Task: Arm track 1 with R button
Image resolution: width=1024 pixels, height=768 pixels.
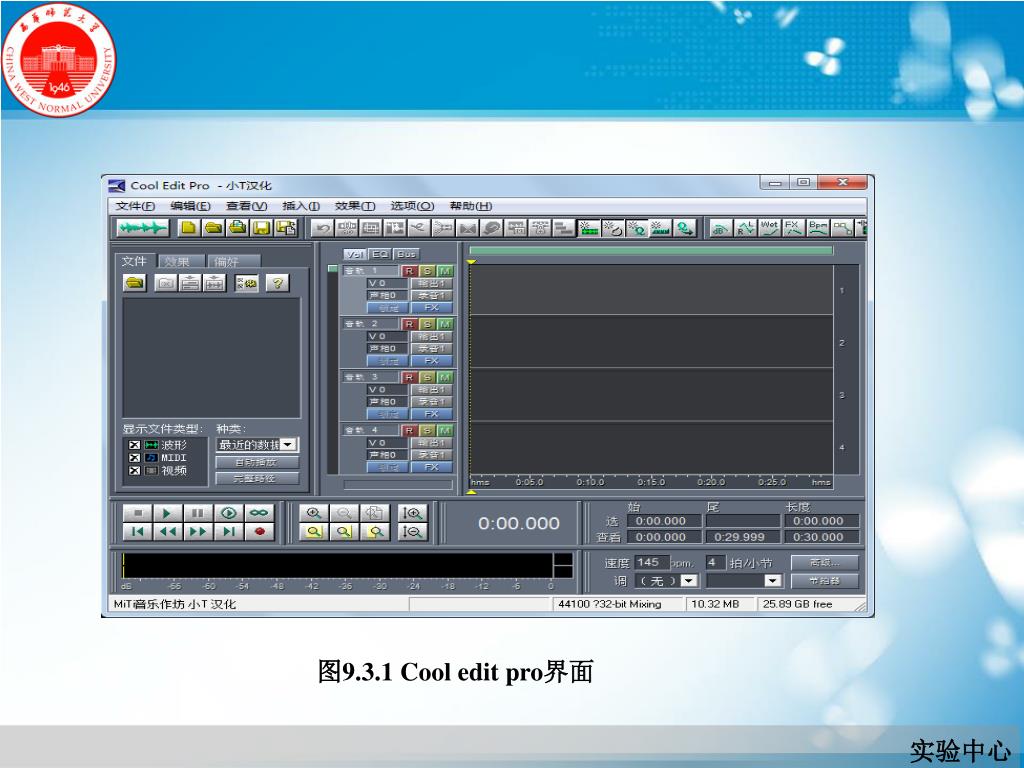Action: 409,271
